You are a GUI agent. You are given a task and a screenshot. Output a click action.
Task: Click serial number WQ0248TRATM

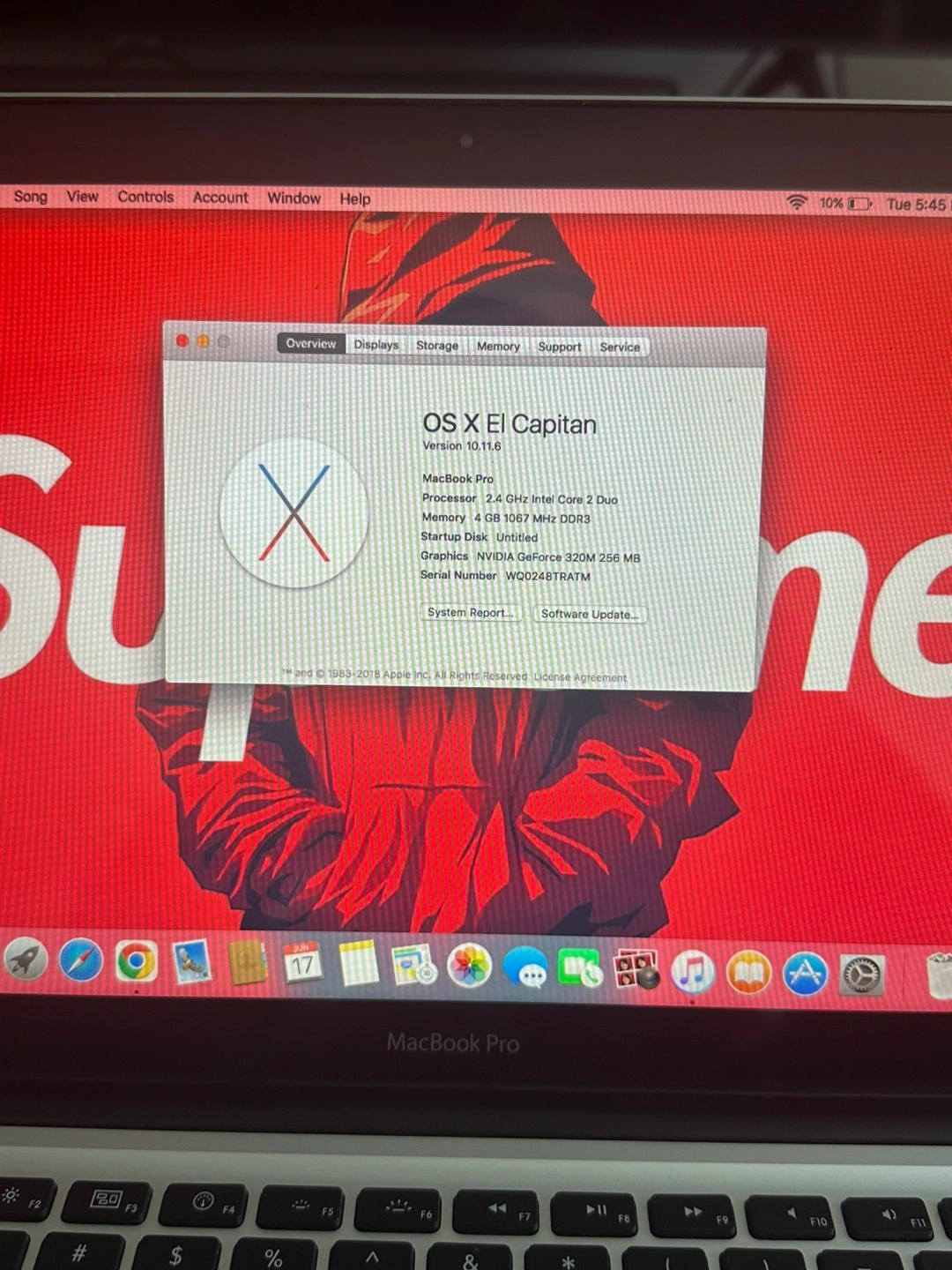pyautogui.click(x=547, y=577)
